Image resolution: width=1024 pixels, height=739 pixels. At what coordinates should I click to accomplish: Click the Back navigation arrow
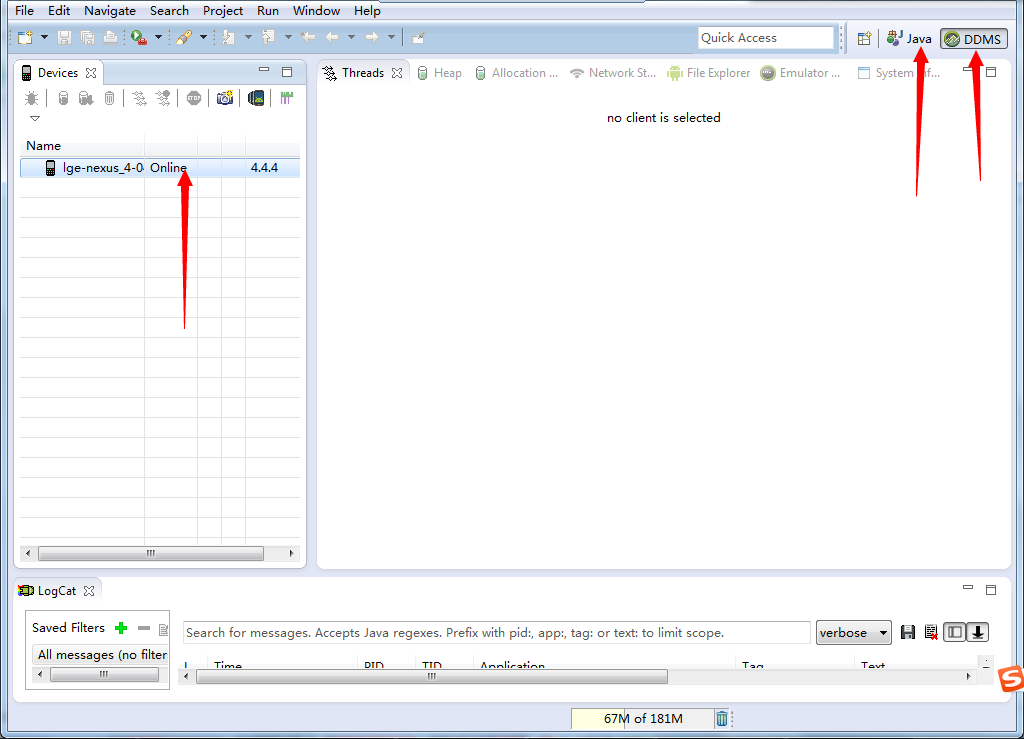(332, 38)
